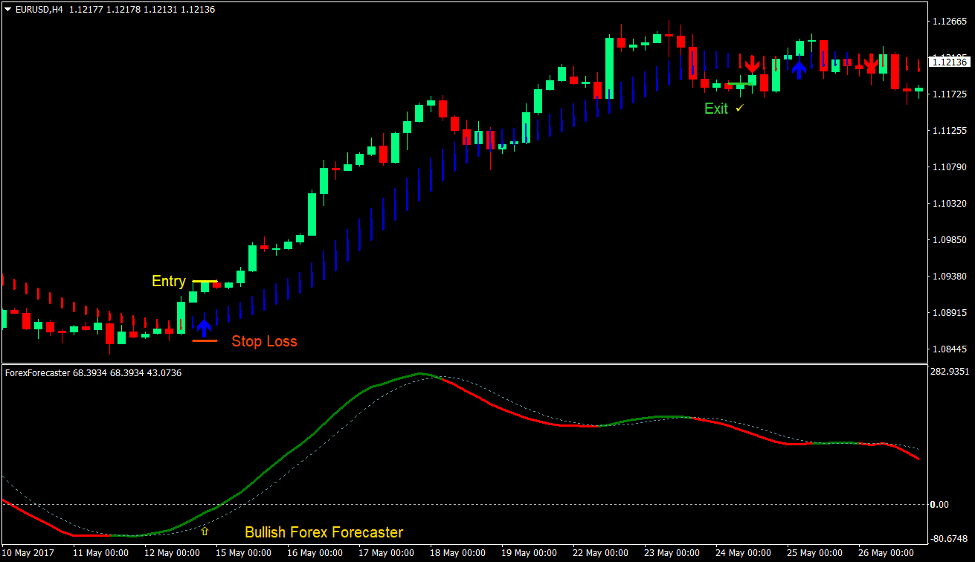Click the 19 May 00:00 date label

(529, 553)
